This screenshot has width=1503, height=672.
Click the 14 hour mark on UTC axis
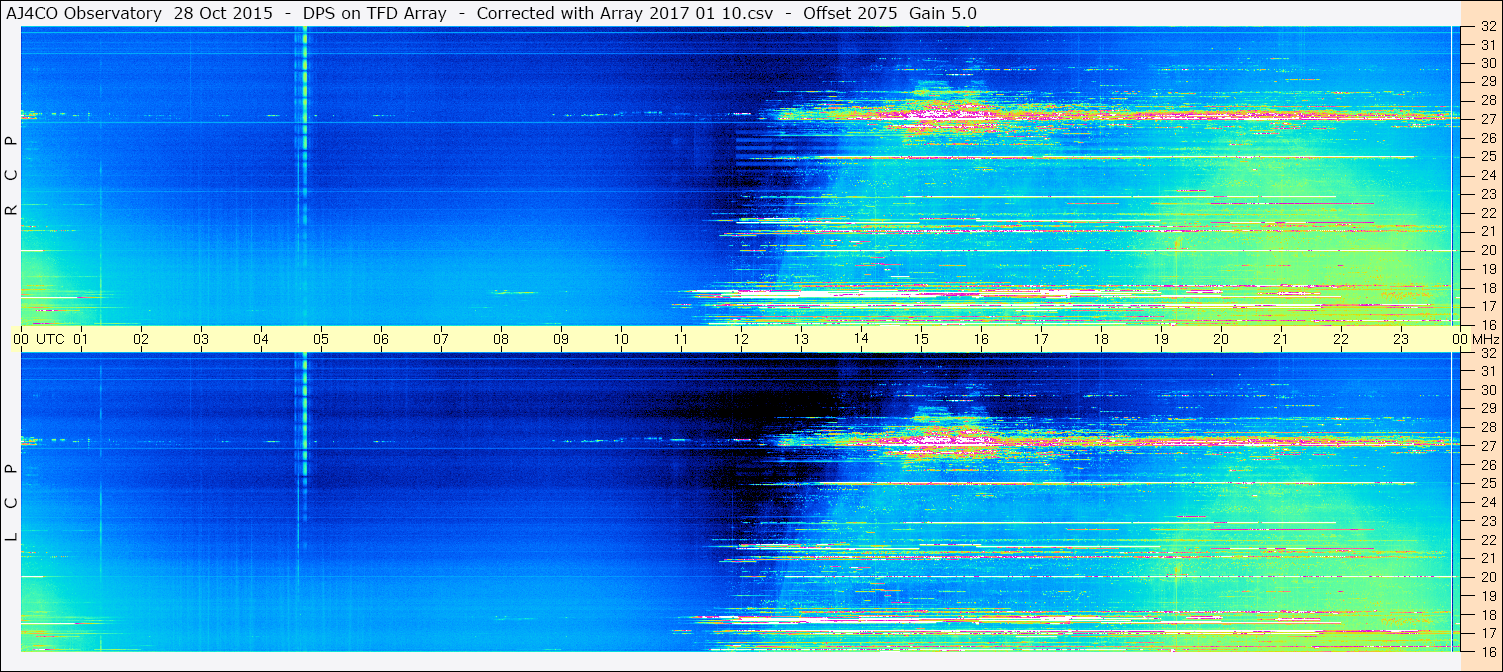tap(861, 339)
